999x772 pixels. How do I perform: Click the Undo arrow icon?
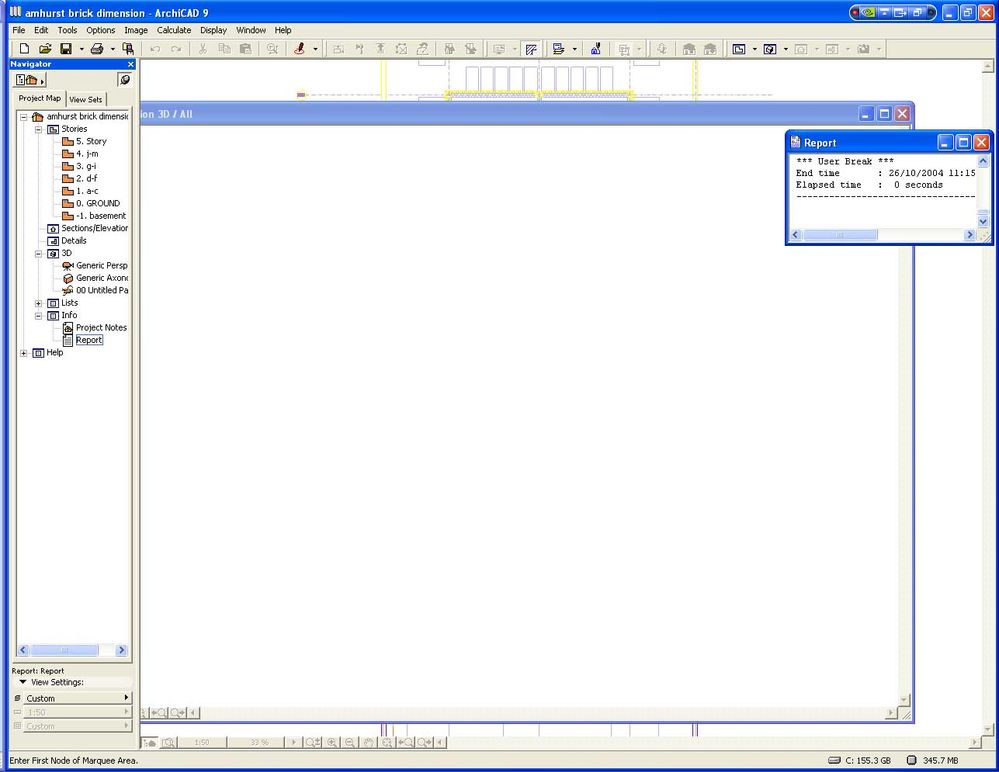click(x=155, y=49)
